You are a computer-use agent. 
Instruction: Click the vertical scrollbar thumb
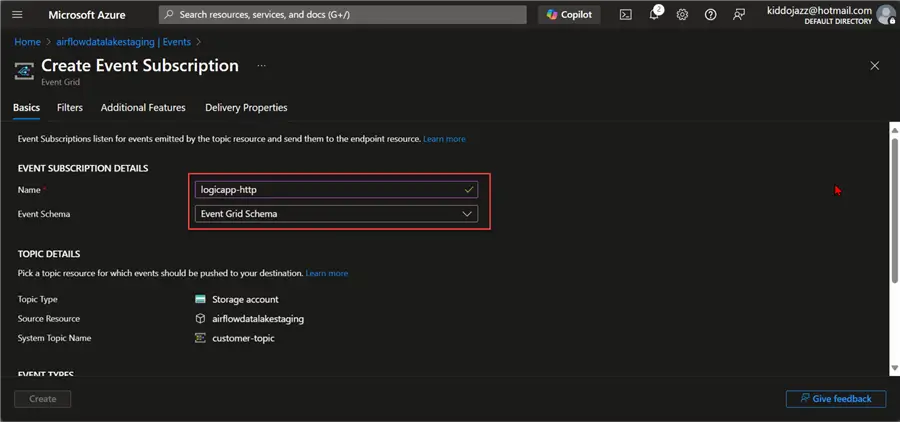click(894, 210)
